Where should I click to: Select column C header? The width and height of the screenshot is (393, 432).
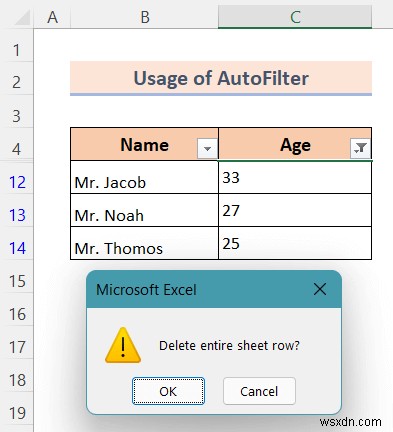point(295,17)
